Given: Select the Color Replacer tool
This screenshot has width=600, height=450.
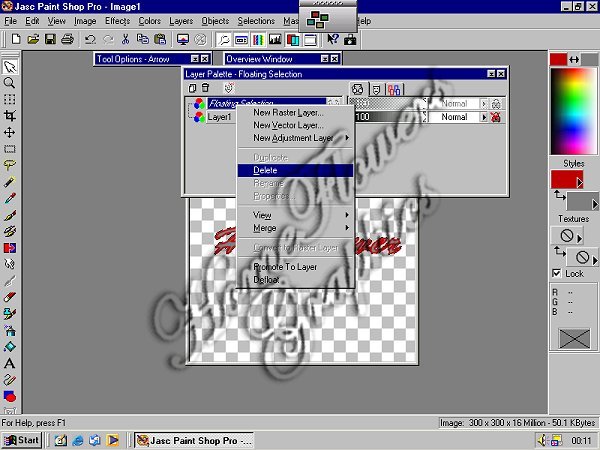Looking at the screenshot, I should pyautogui.click(x=10, y=248).
